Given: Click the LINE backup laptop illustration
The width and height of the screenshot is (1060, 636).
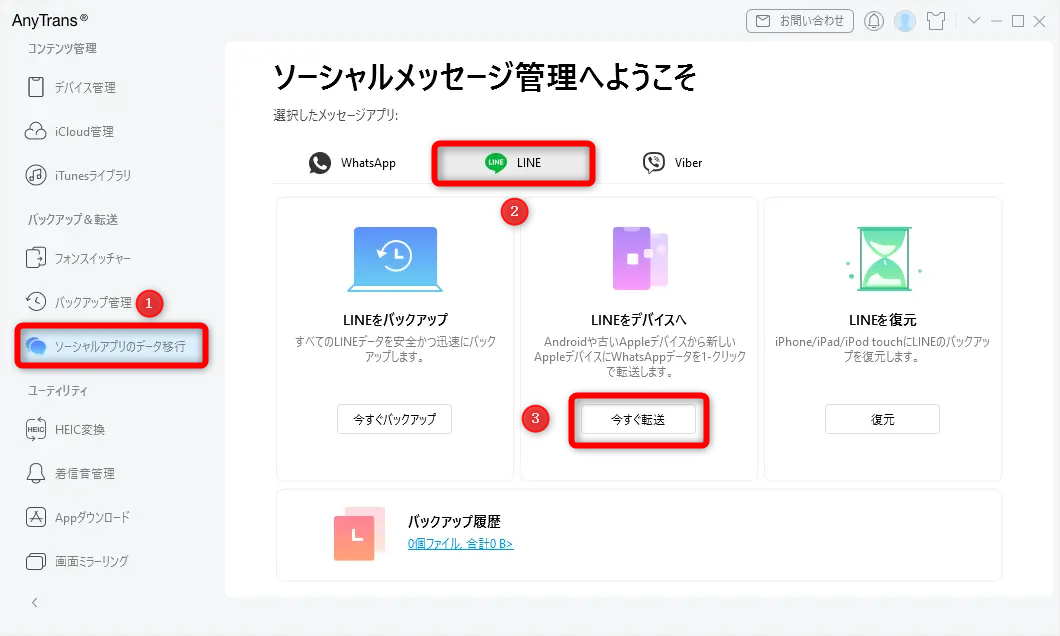Looking at the screenshot, I should 395,260.
